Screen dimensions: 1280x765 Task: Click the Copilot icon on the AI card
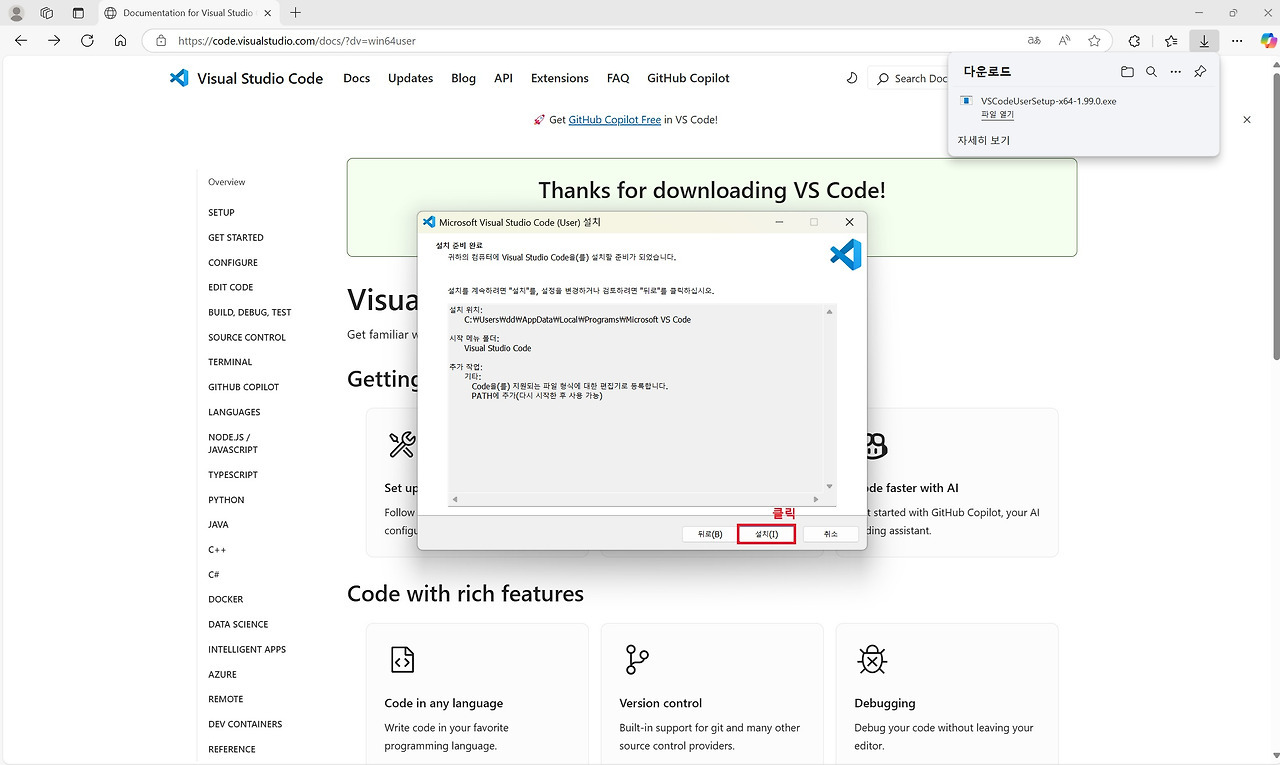[x=875, y=445]
